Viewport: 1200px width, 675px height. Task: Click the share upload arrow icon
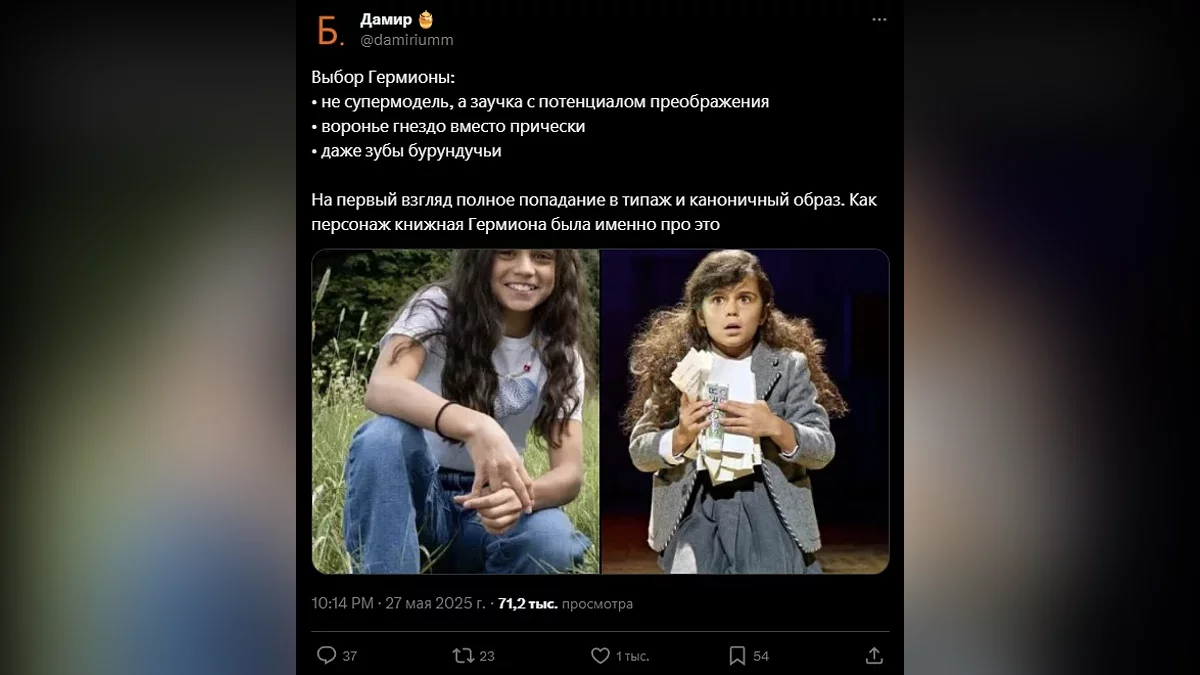pos(874,655)
